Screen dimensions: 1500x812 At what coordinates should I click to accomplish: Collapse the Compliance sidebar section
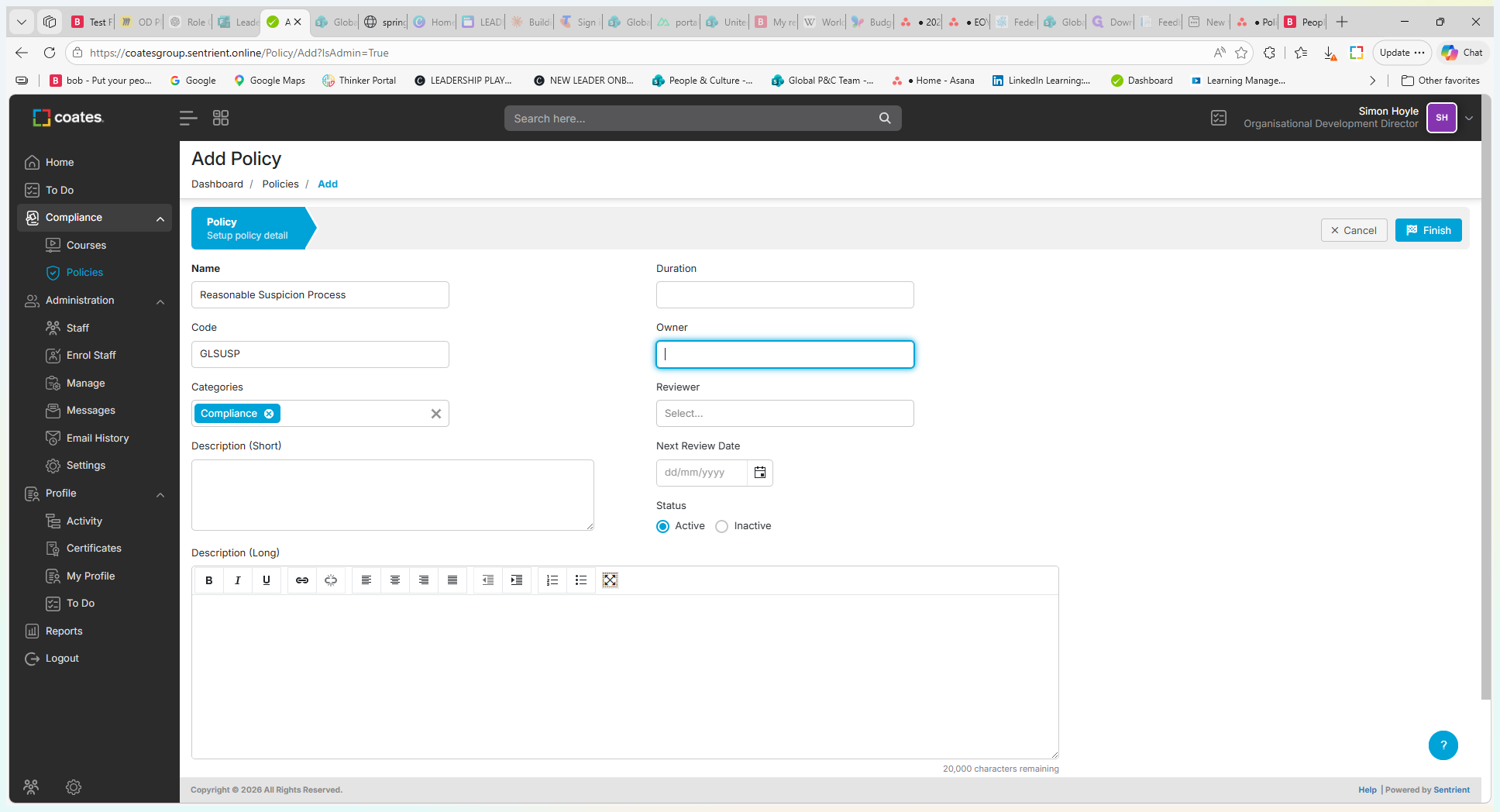[x=160, y=218]
